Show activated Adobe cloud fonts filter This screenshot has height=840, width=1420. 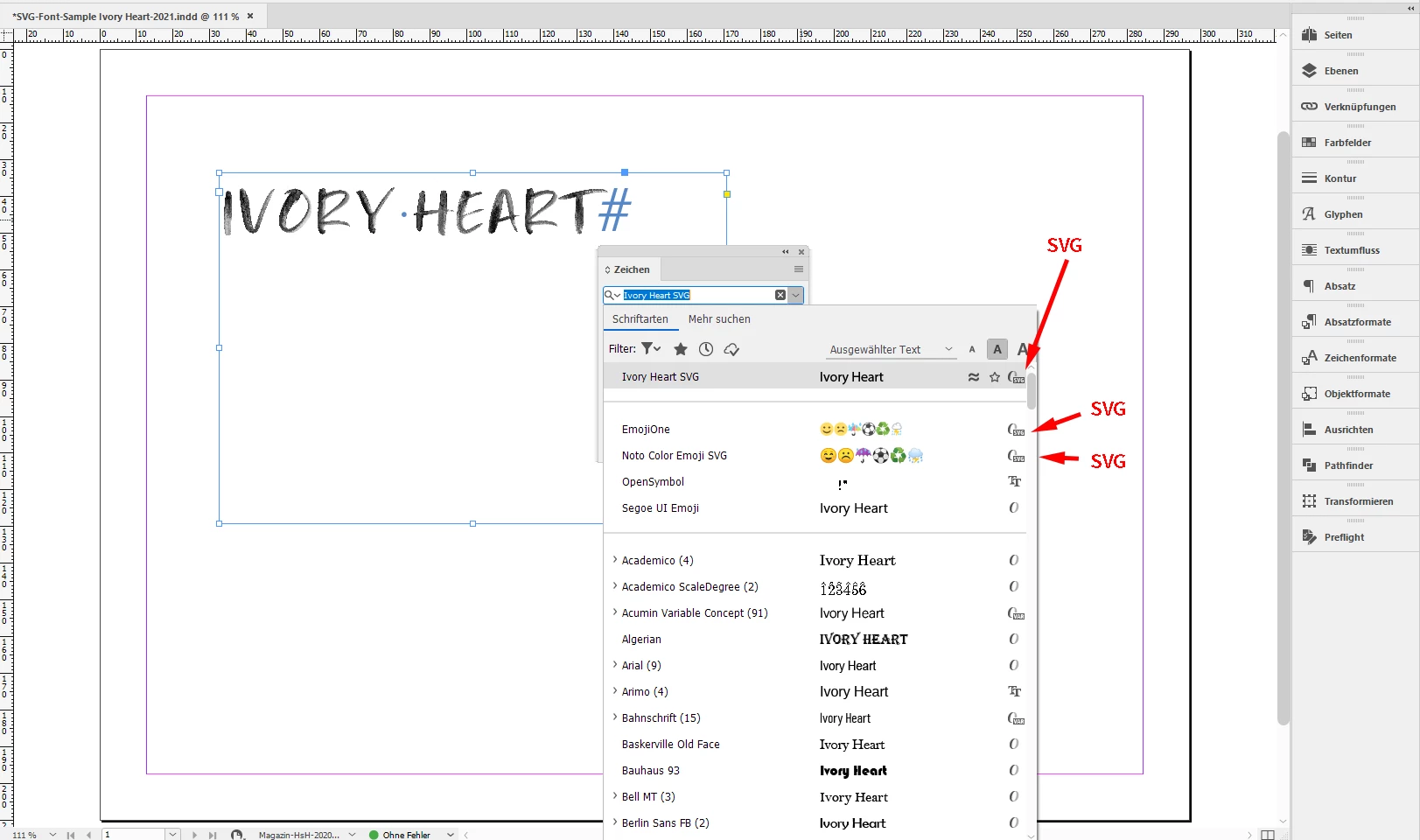click(x=731, y=349)
